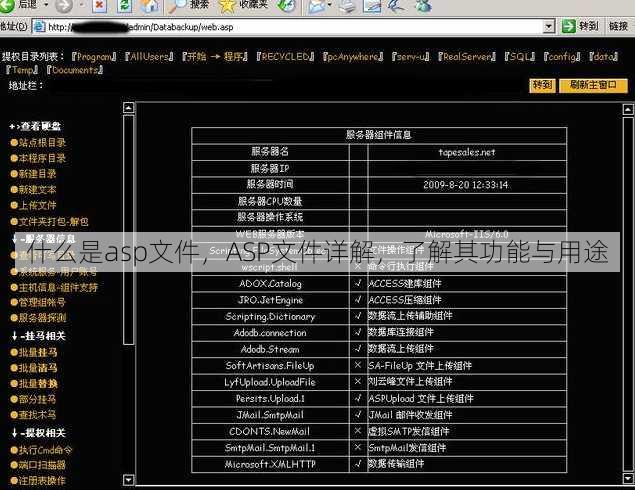This screenshot has height=490, width=635.
Task: Click the JRO.JetEngine table cell
Action: click(x=270, y=300)
